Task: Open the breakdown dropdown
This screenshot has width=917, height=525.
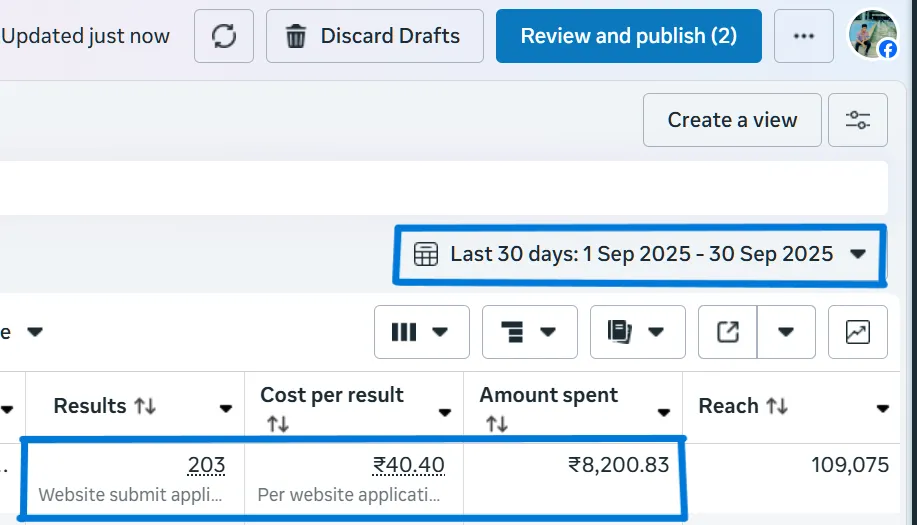Action: coord(529,332)
